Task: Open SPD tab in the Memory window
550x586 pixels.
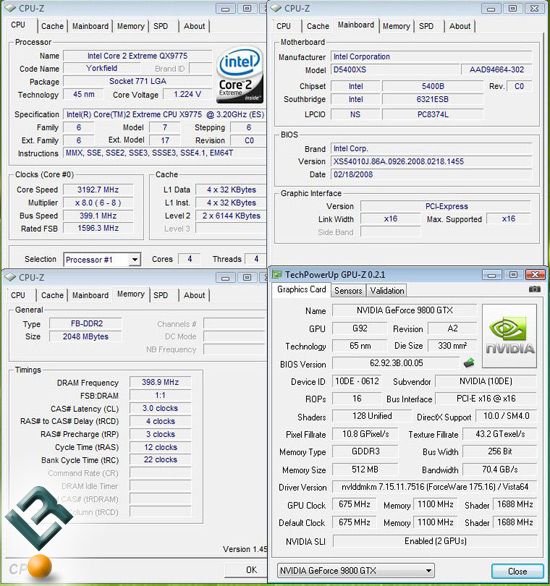Action: tap(161, 295)
